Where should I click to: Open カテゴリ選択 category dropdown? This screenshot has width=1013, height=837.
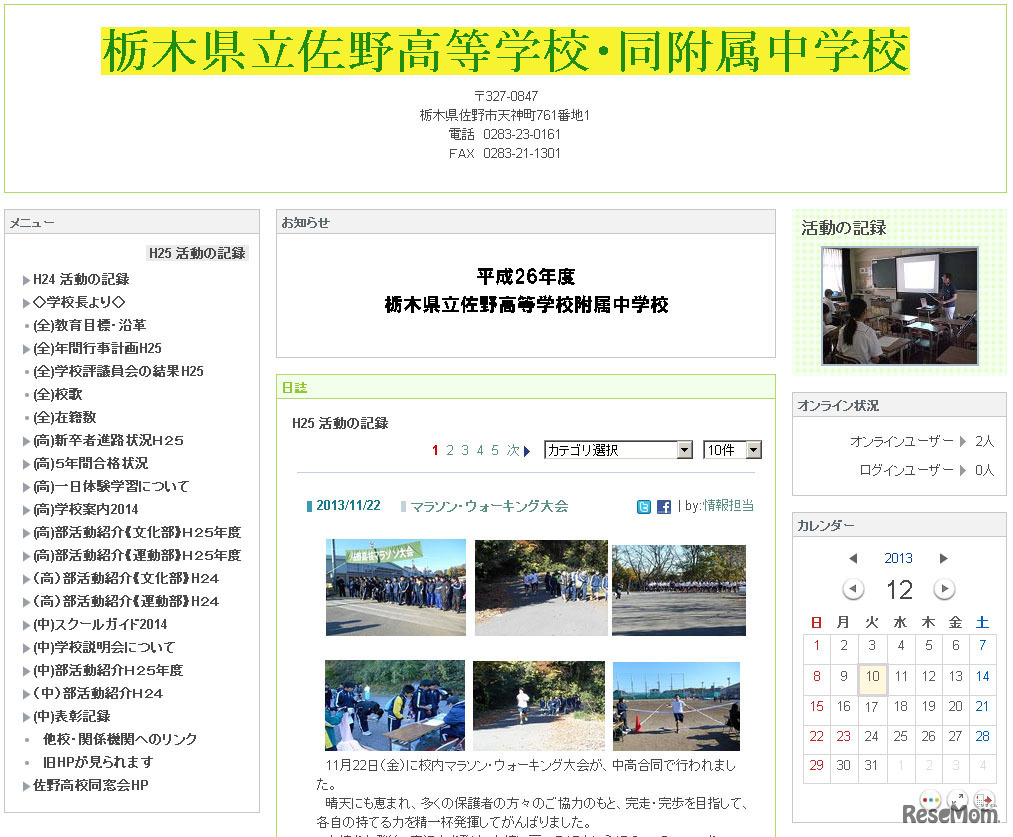(618, 450)
